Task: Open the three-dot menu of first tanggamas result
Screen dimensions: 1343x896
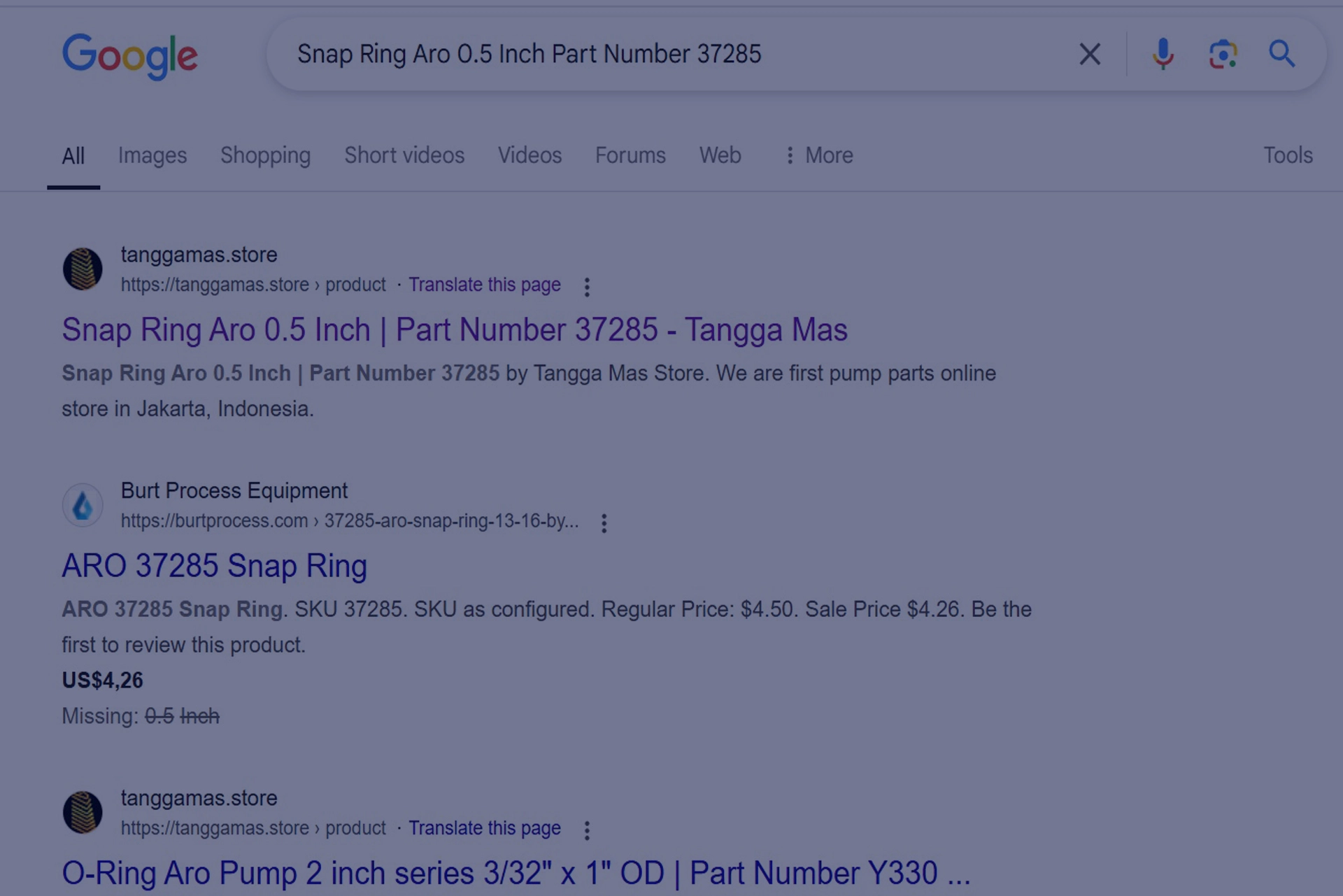Action: (587, 287)
